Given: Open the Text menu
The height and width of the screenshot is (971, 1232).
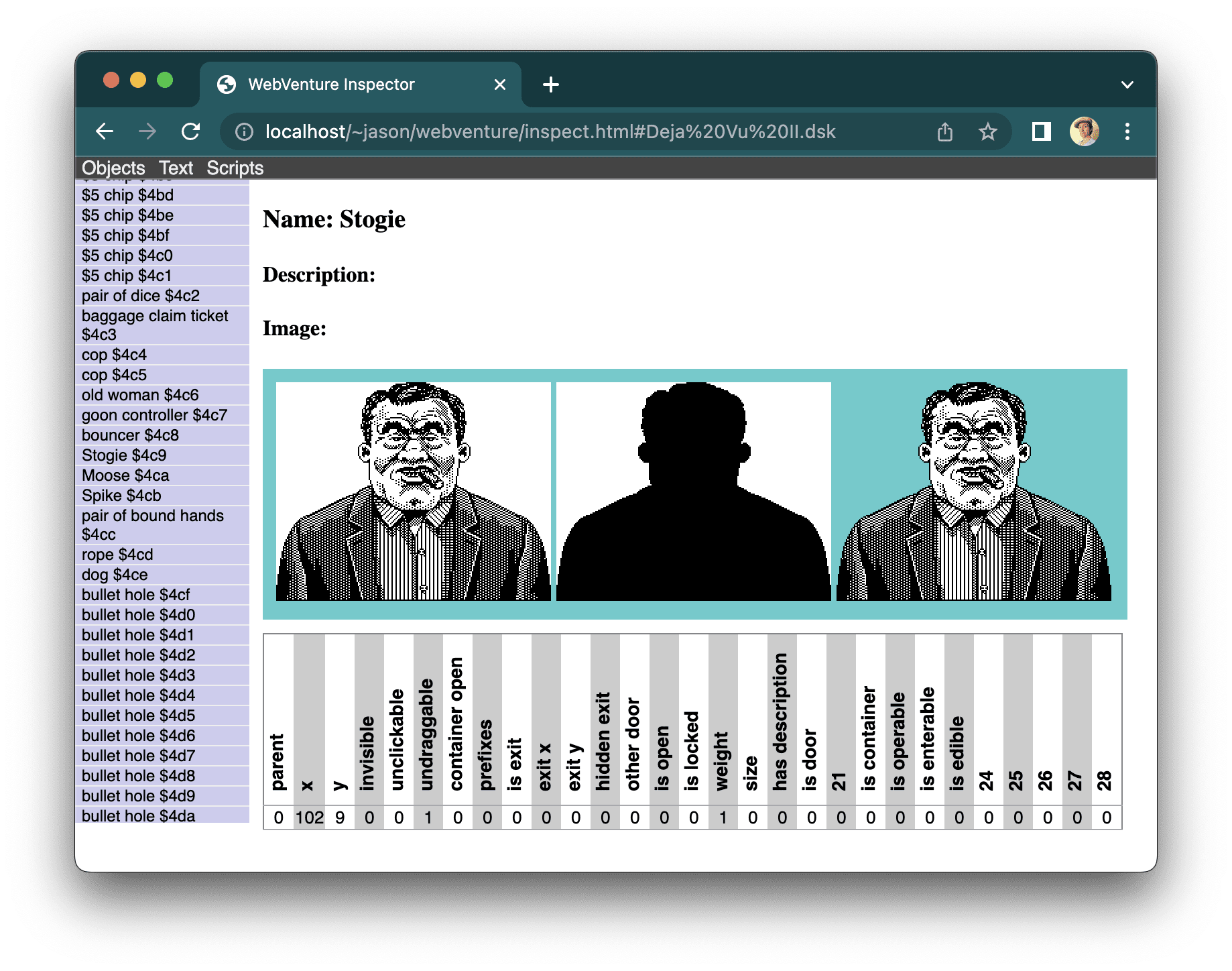Looking at the screenshot, I should coord(176,168).
